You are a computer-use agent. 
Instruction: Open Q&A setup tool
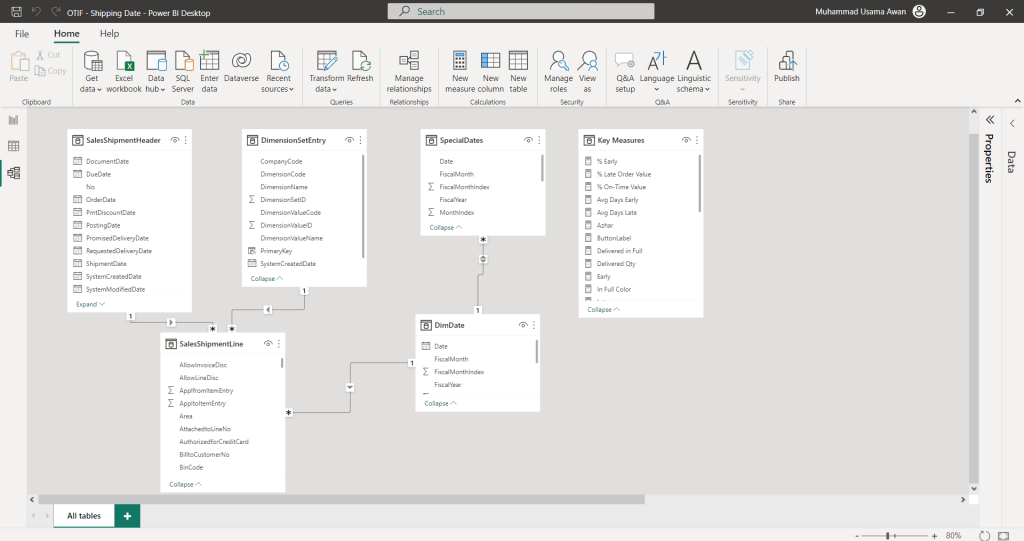(625, 60)
